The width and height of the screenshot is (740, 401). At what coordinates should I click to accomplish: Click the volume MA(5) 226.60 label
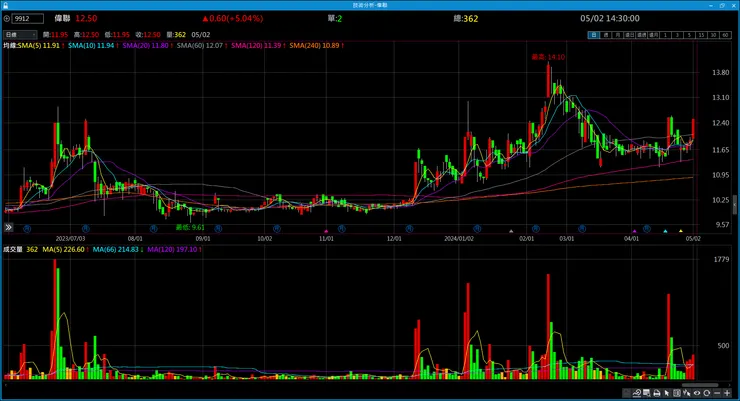[66, 249]
